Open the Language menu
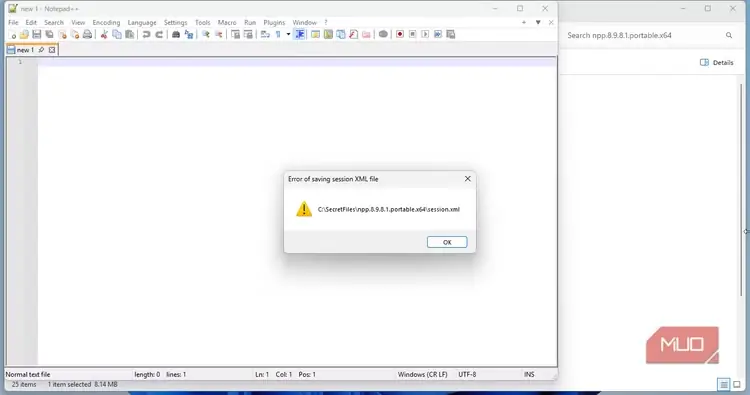The image size is (750, 395). click(x=142, y=22)
